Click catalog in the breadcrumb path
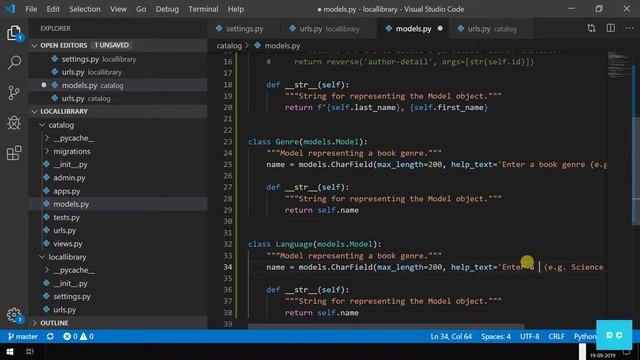640x360 pixels. point(229,46)
